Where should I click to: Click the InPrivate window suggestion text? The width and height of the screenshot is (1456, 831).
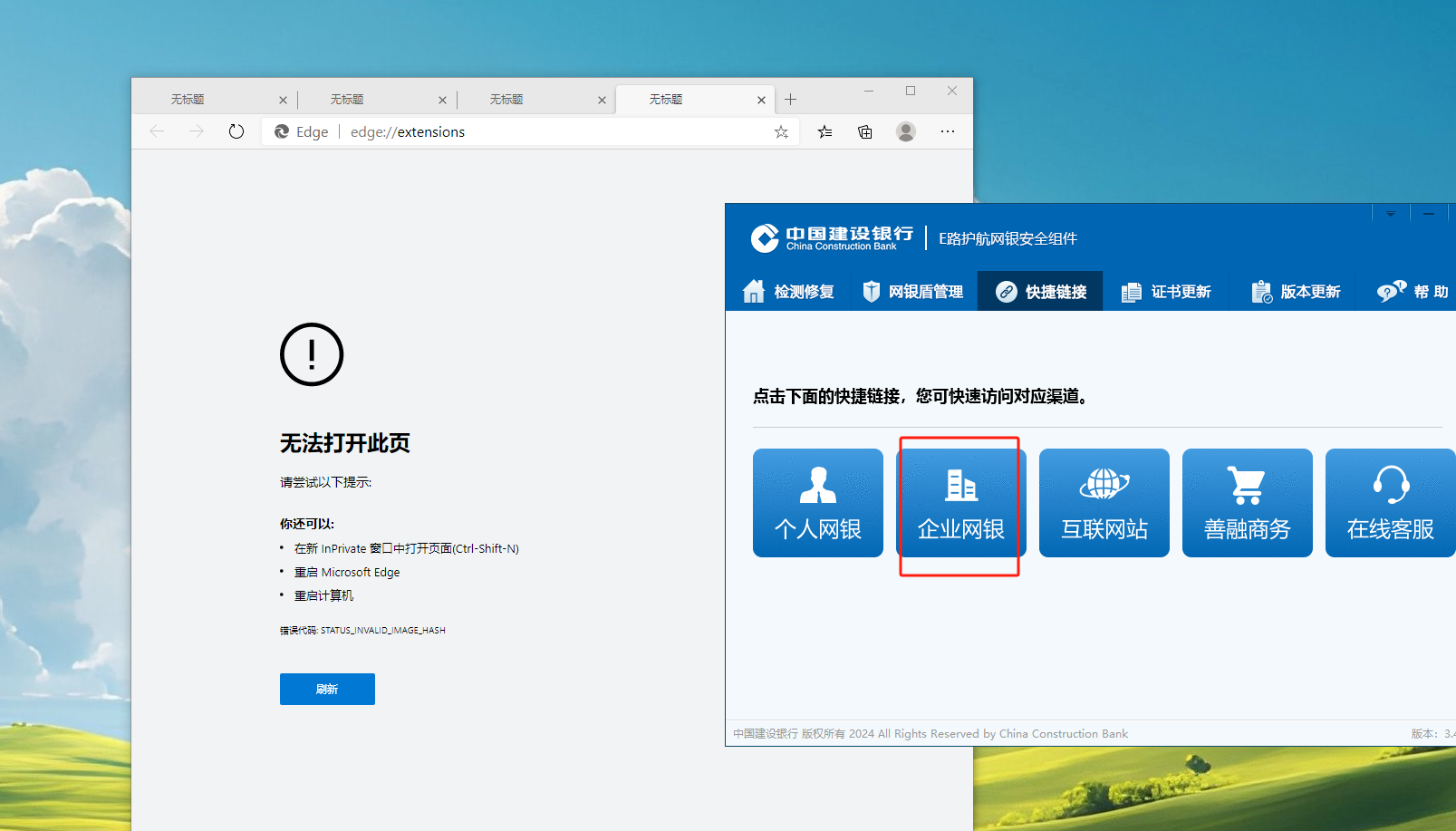pos(407,548)
